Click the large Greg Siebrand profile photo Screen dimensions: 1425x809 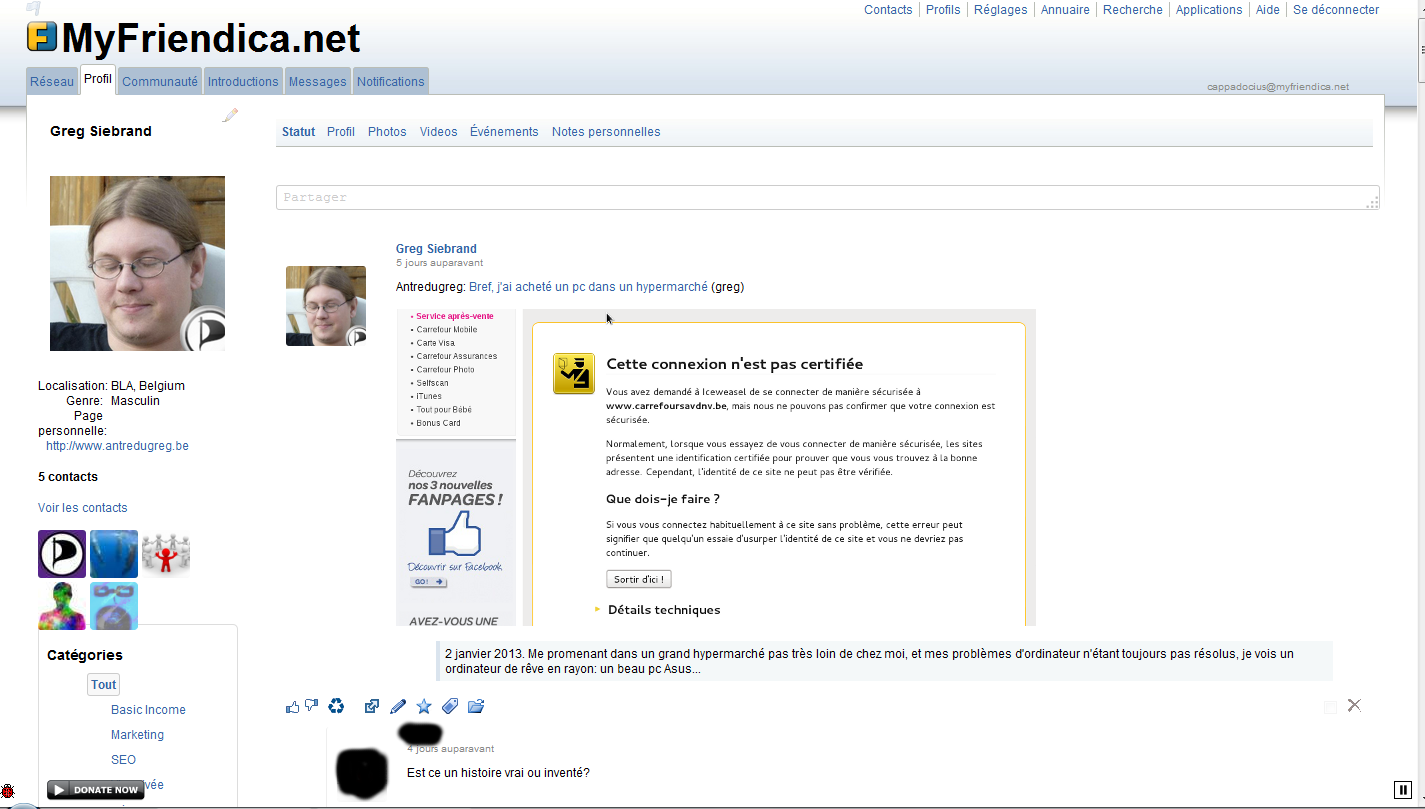pyautogui.click(x=137, y=263)
